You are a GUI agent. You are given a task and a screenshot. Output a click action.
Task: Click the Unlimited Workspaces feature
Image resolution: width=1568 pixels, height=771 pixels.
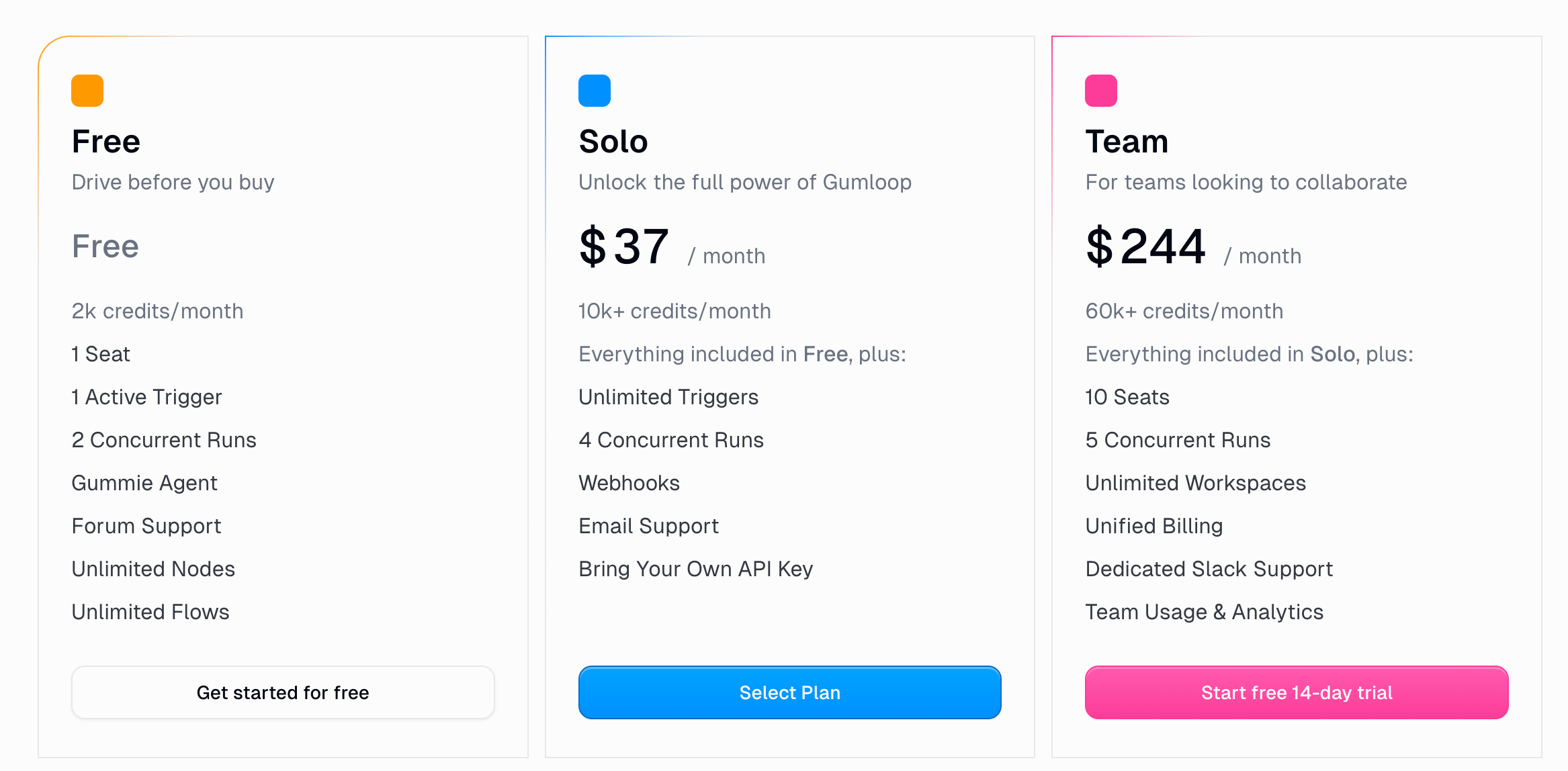[1195, 483]
